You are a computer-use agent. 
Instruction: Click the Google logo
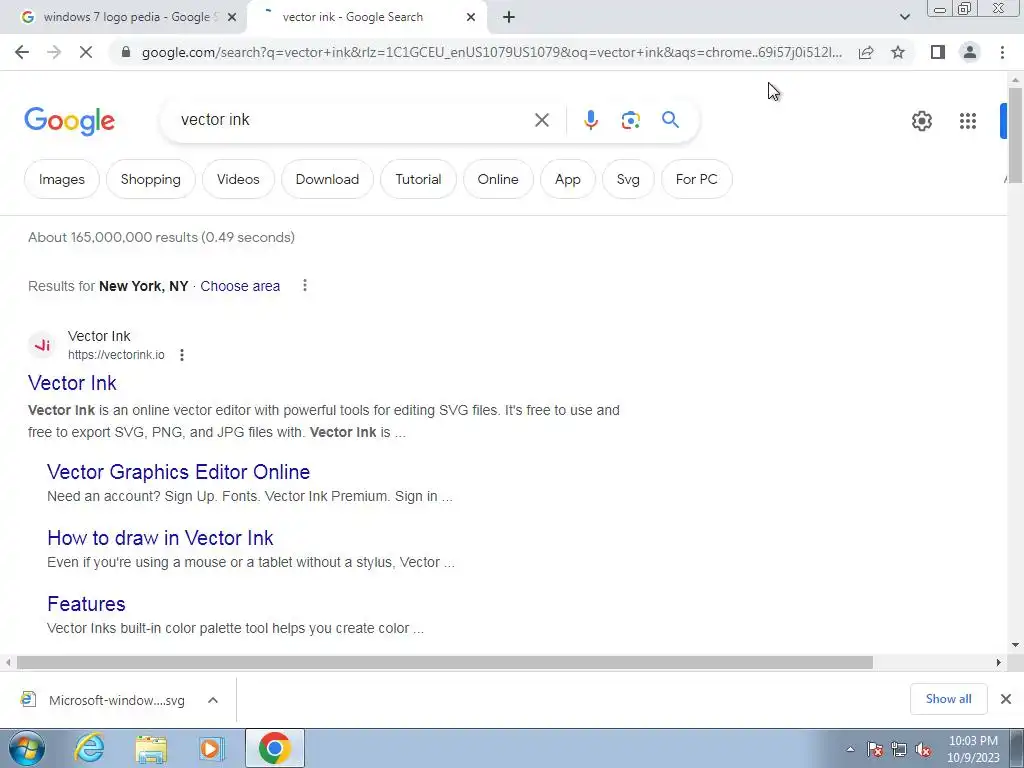tap(69, 121)
